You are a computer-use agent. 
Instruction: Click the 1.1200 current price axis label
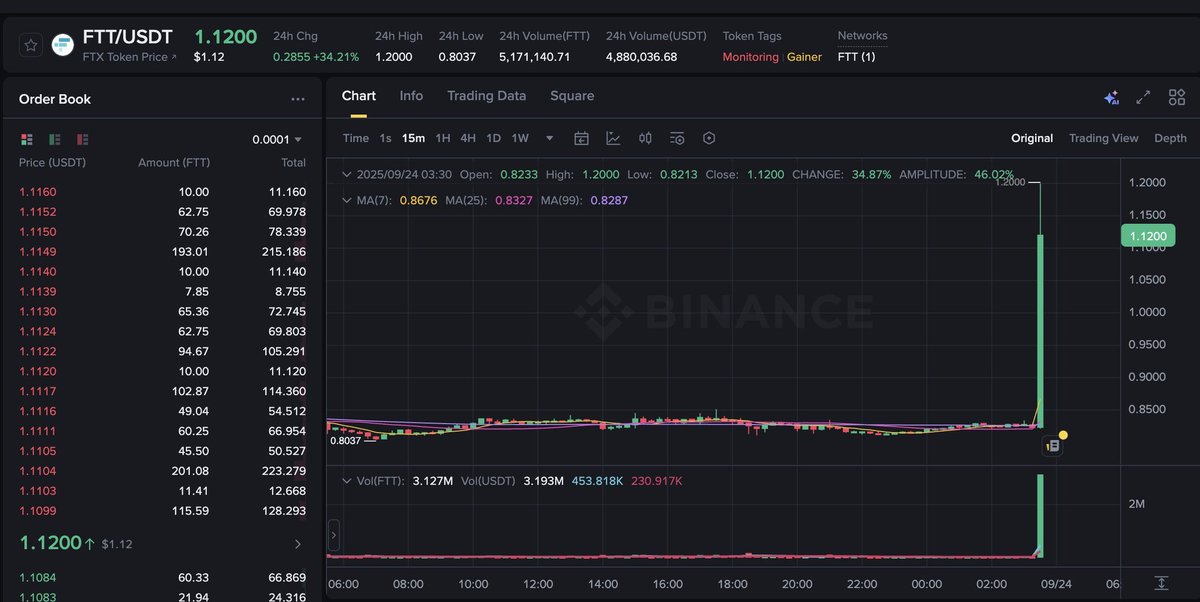[1148, 236]
